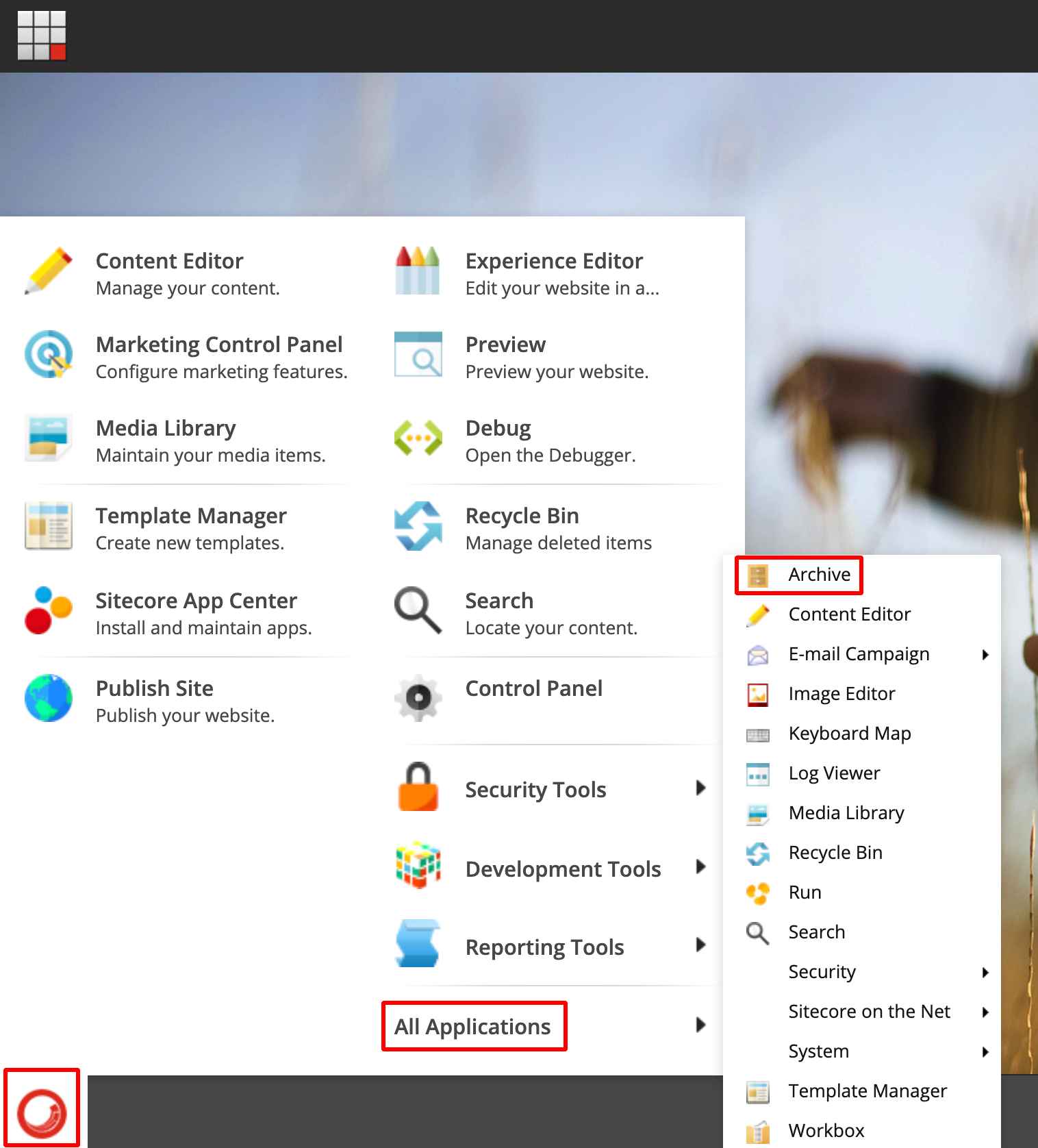Click the Image Editor icon in submenu
Image resolution: width=1038 pixels, height=1148 pixels.
758,695
